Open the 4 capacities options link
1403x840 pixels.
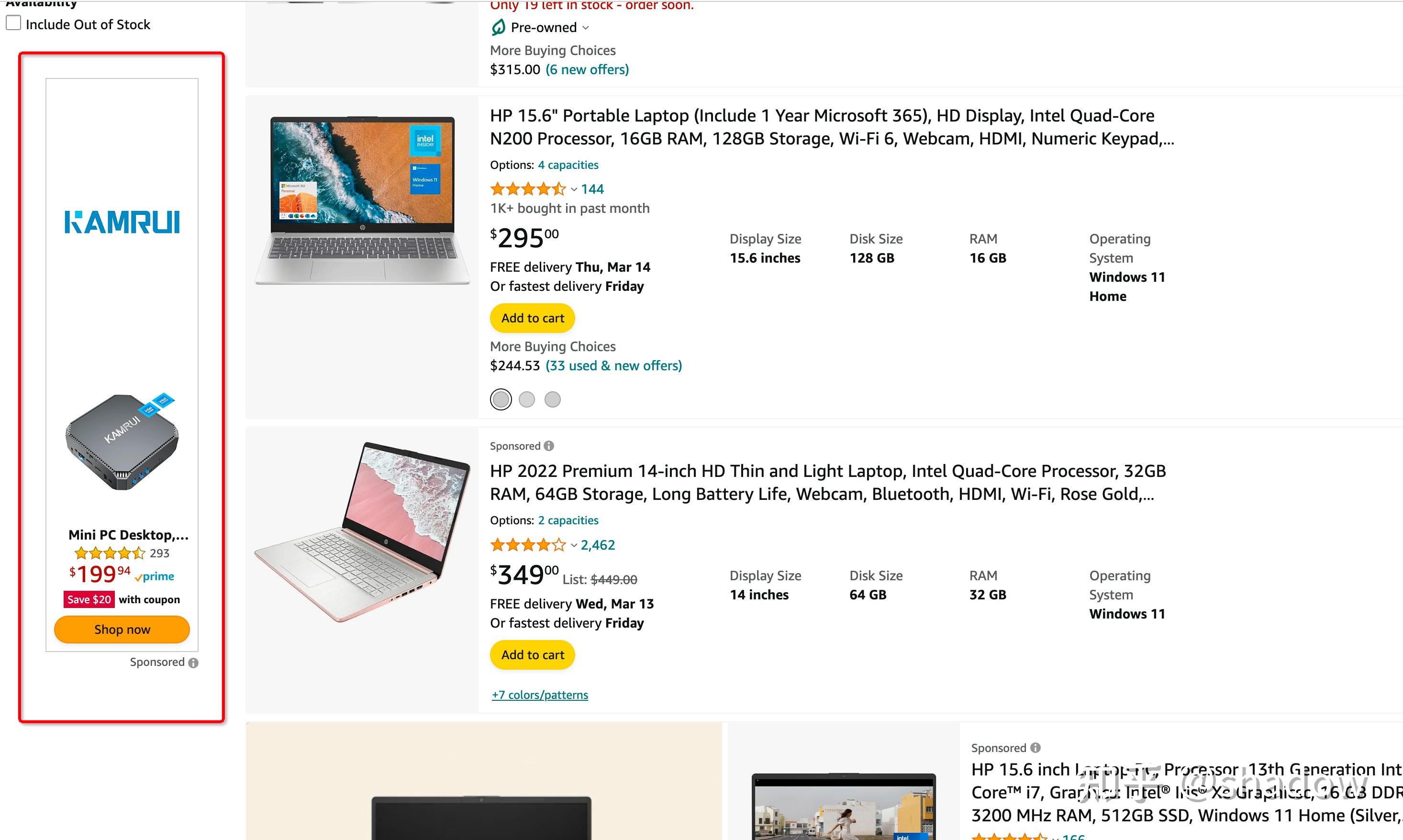pos(568,165)
